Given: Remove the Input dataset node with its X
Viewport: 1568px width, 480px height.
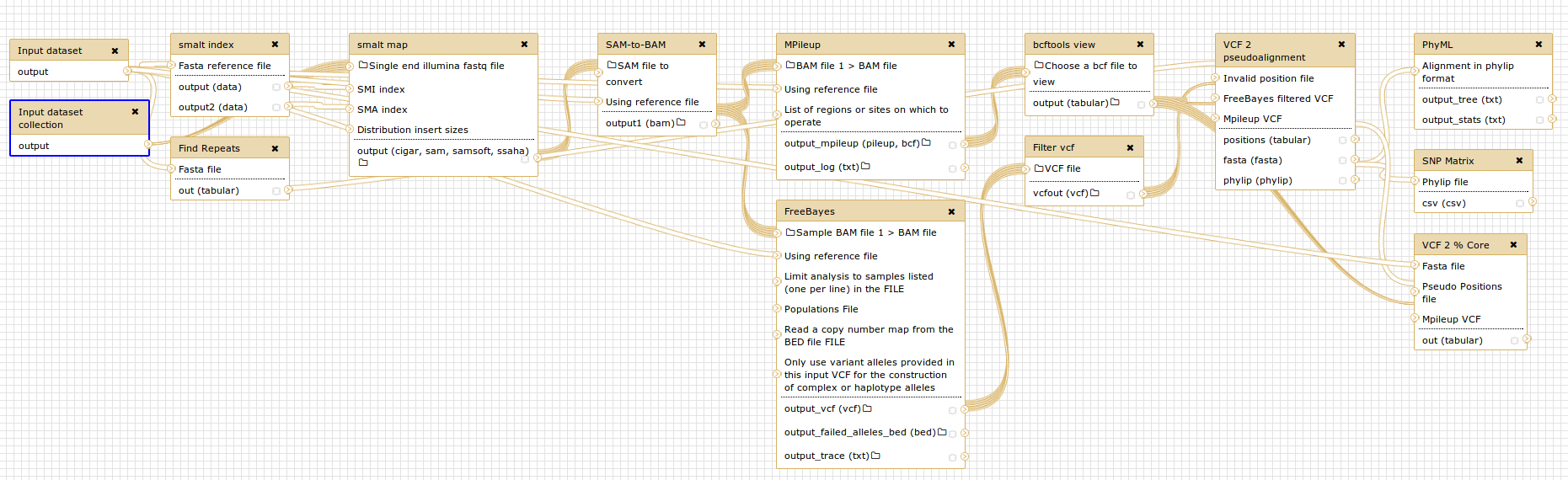Looking at the screenshot, I should [x=115, y=51].
